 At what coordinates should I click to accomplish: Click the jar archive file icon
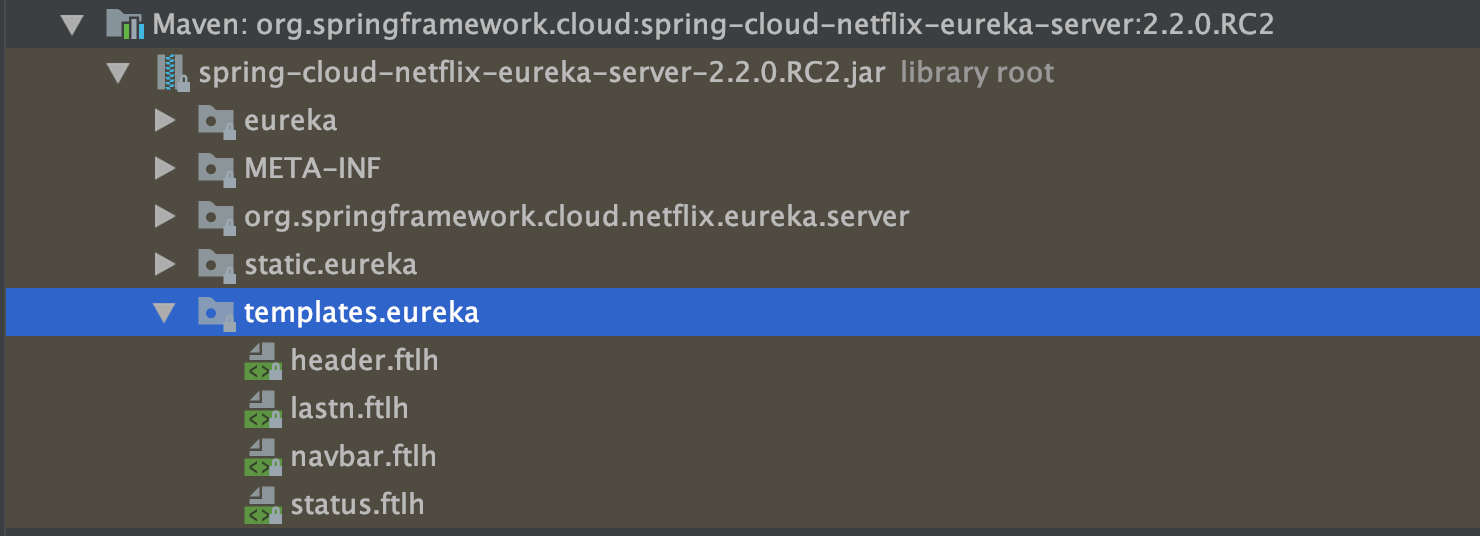pyautogui.click(x=170, y=73)
